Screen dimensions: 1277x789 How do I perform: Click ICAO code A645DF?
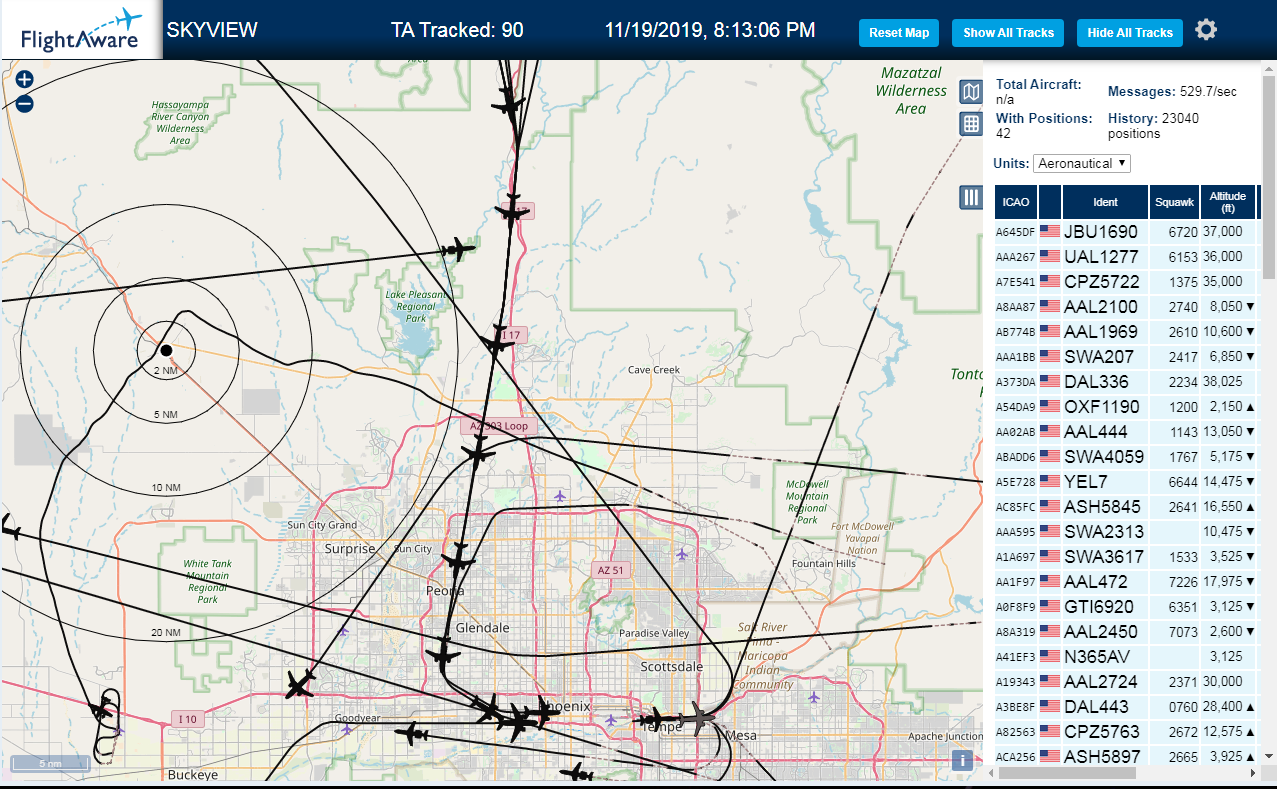tap(1015, 232)
